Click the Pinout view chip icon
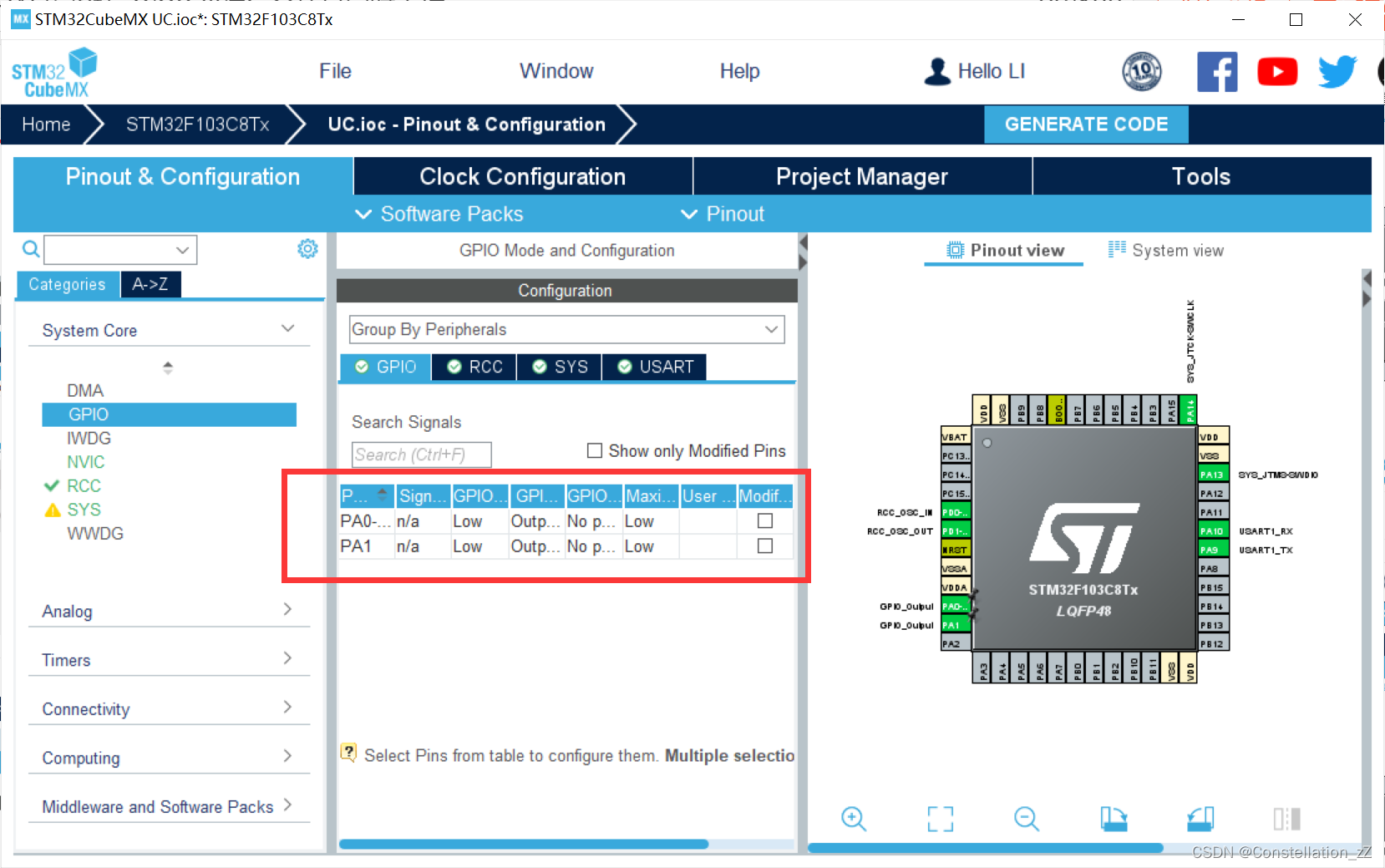 [955, 250]
